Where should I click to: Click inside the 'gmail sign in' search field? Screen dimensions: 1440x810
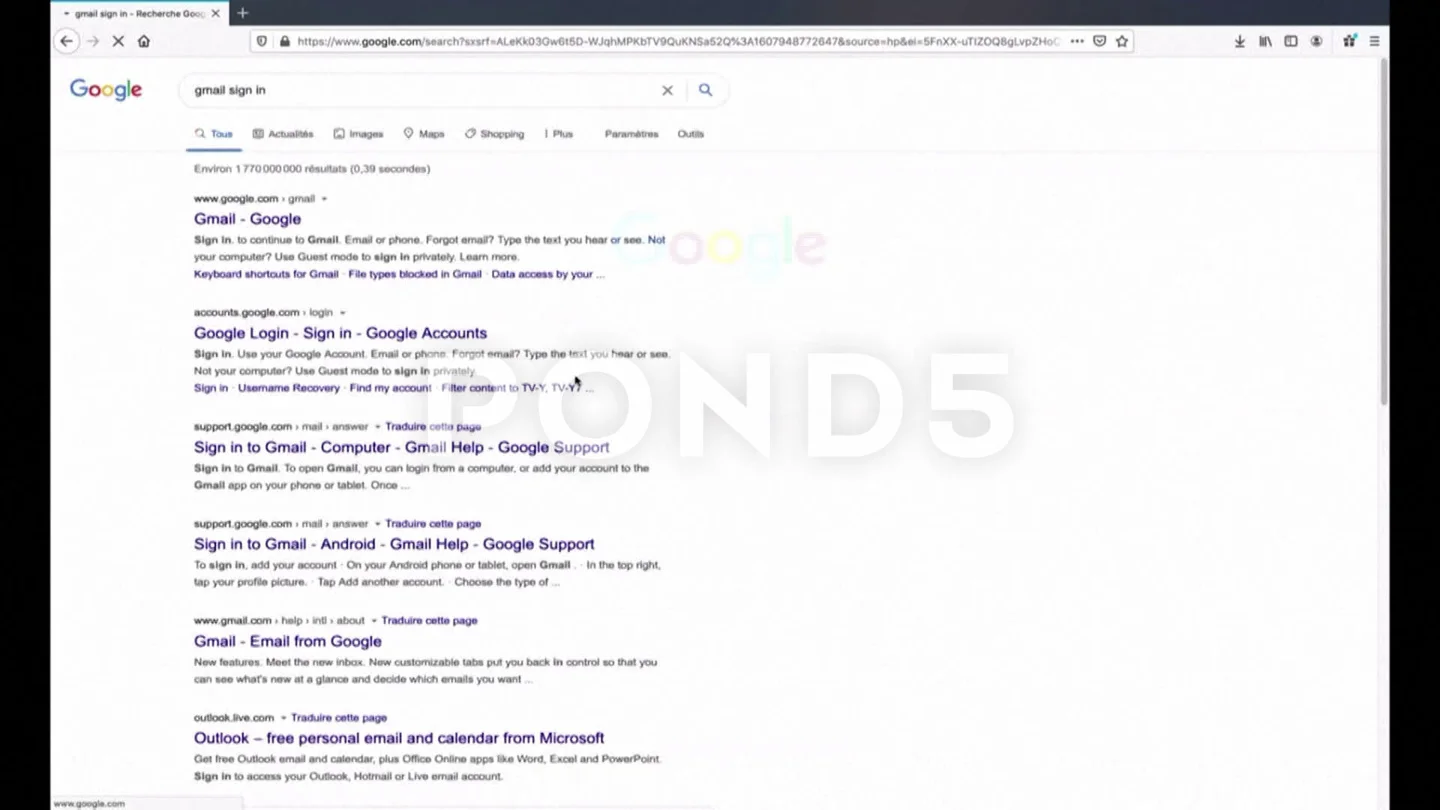(420, 90)
